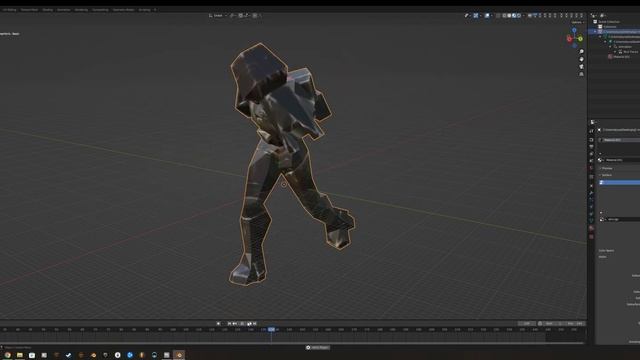This screenshot has height=360, width=640.
Task: Switch viewport shading to rendered
Action: [519, 16]
